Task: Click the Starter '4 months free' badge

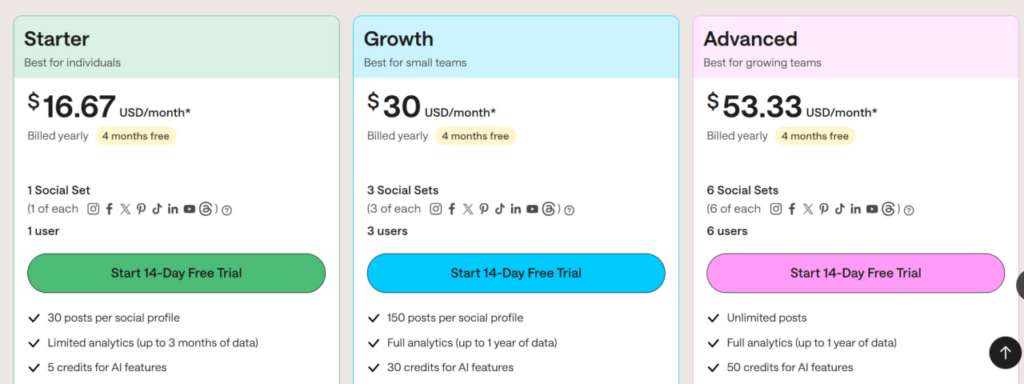Action: (x=136, y=136)
